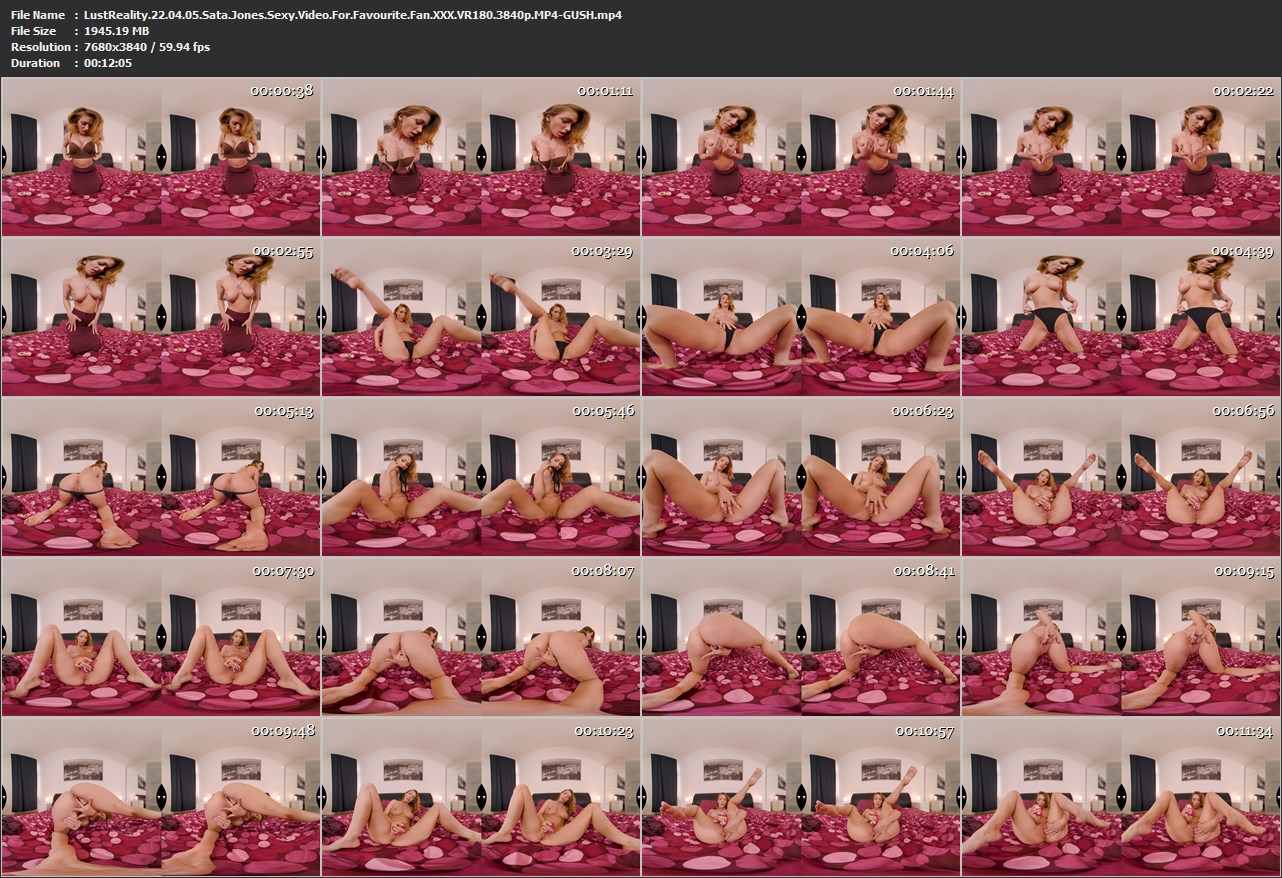Viewport: 1282px width, 878px height.
Task: Select the 00:06:23 preview thumbnail
Action: [801, 477]
